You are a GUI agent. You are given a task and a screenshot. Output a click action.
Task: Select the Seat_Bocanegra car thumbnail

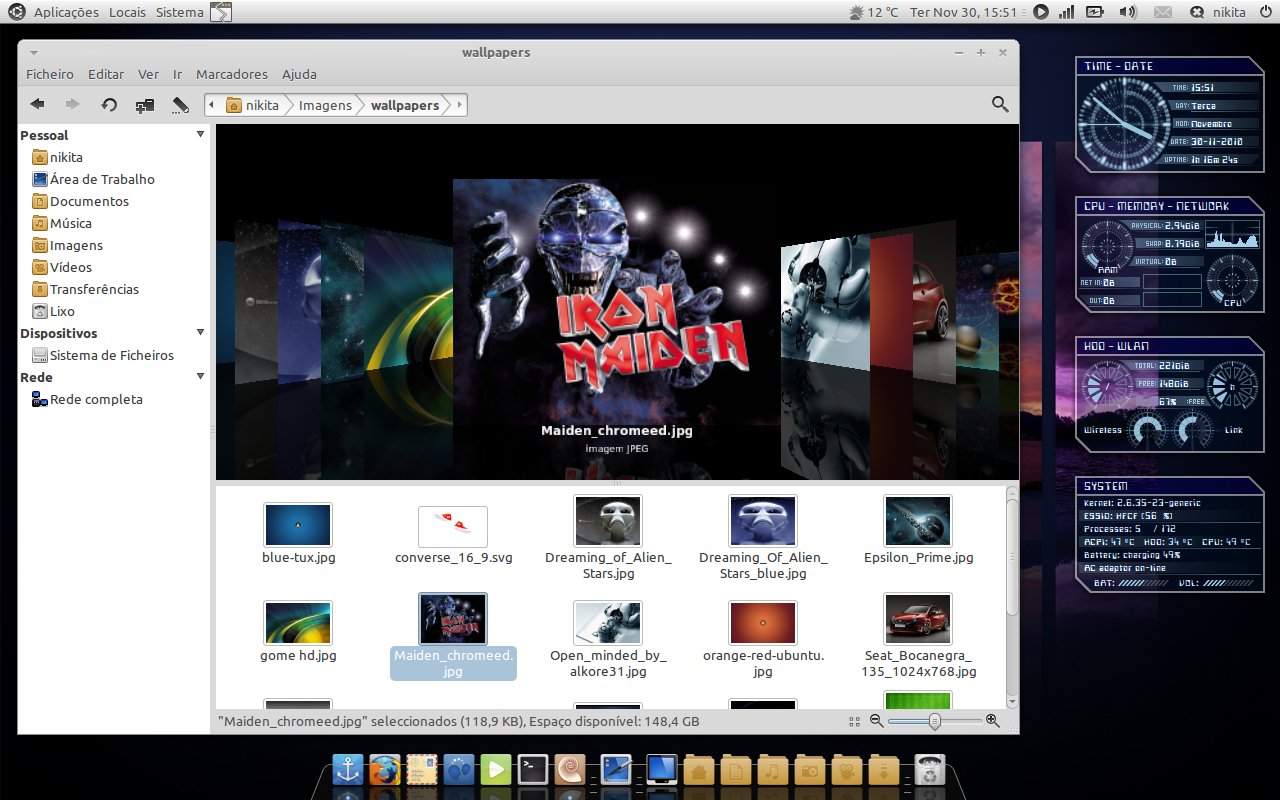click(x=918, y=619)
